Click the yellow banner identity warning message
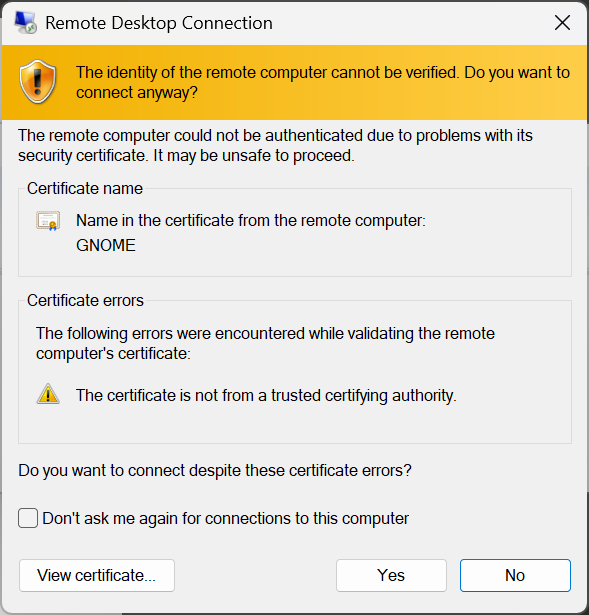589x615 pixels. coord(323,83)
